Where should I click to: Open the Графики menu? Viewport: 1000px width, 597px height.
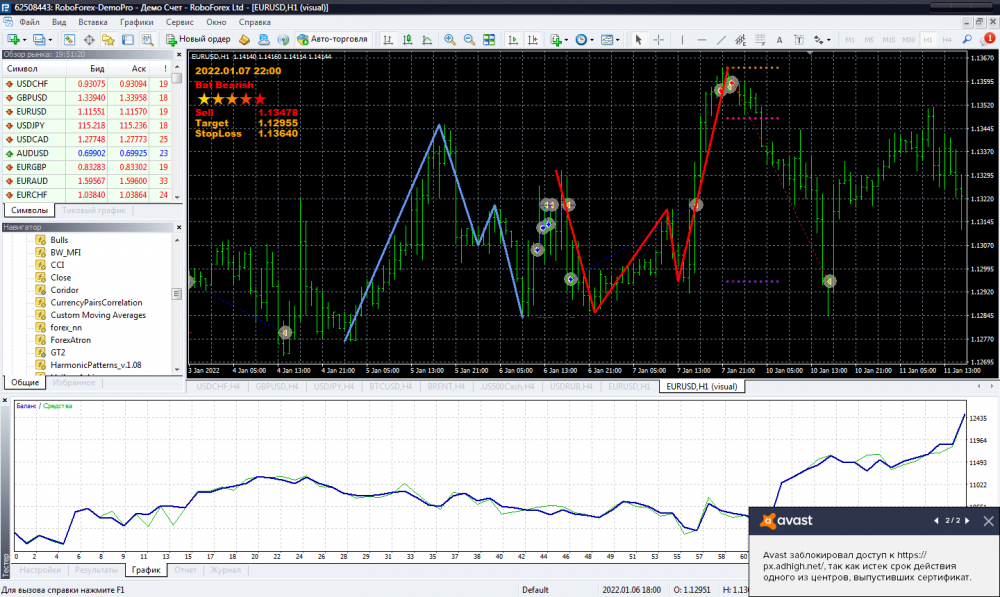[136, 22]
